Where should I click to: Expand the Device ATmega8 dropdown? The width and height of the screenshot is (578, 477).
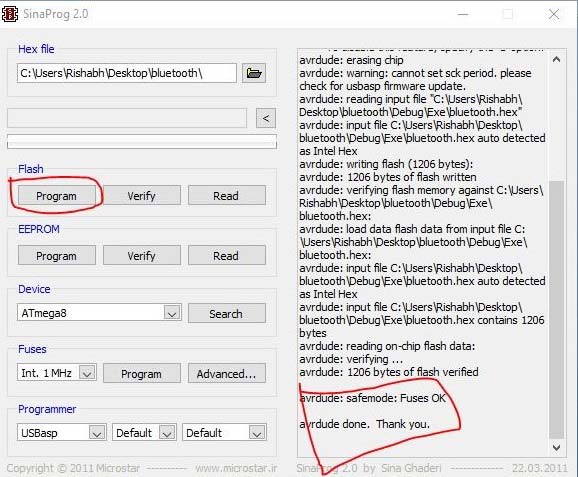click(172, 313)
